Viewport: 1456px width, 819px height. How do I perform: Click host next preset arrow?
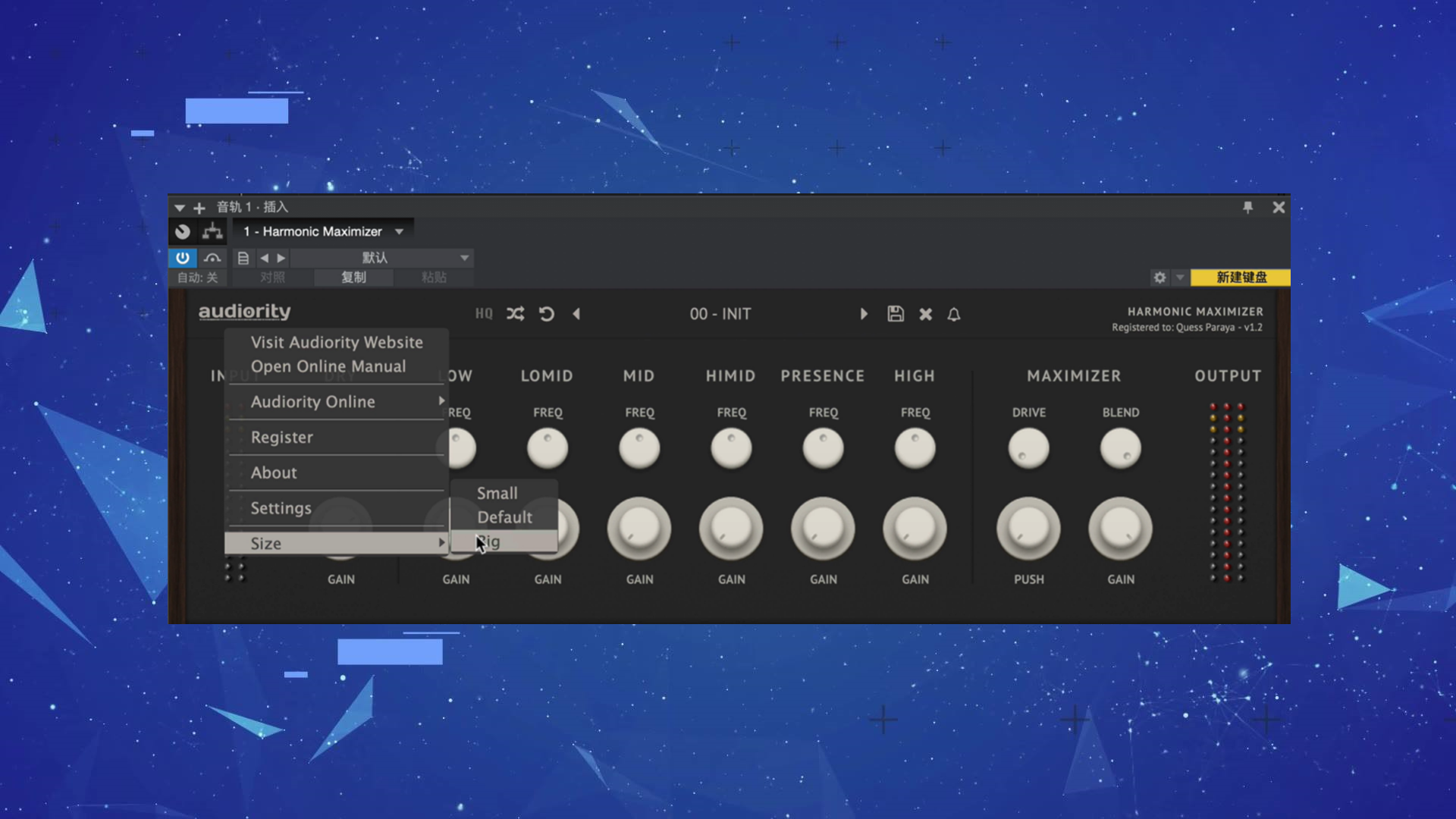coord(281,258)
